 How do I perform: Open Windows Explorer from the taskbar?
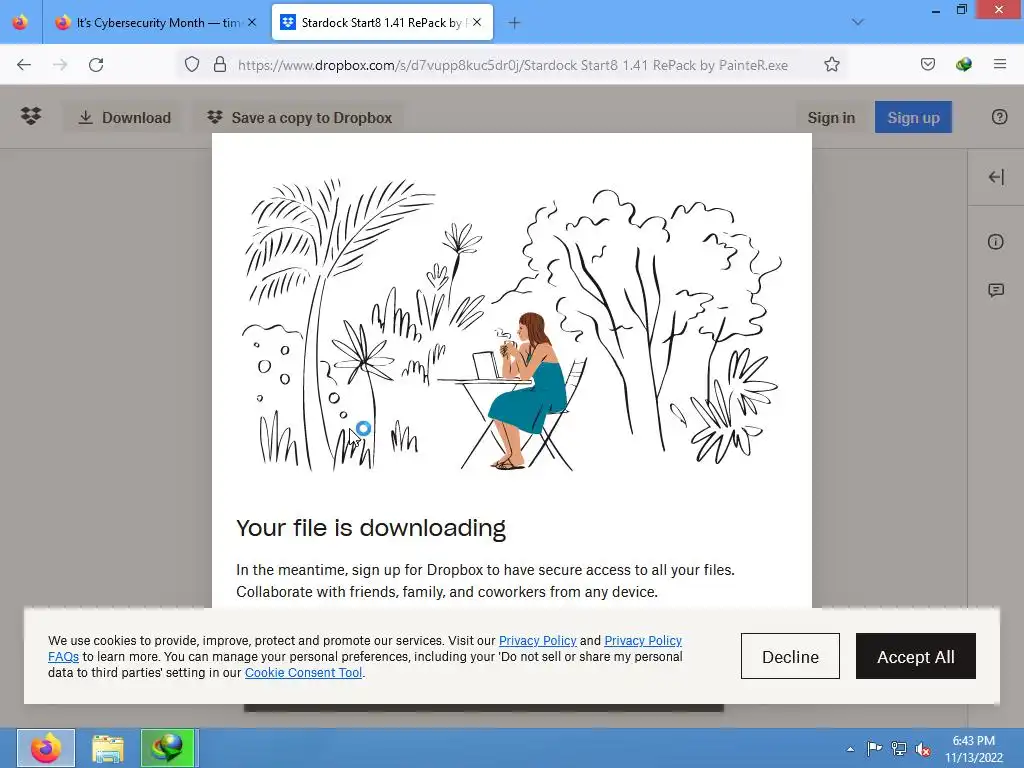(108, 748)
